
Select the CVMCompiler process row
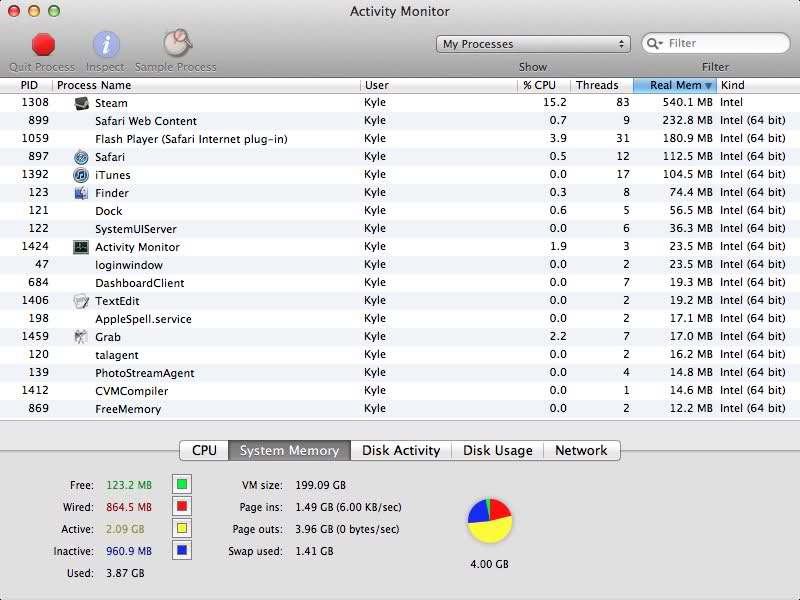tap(400, 391)
